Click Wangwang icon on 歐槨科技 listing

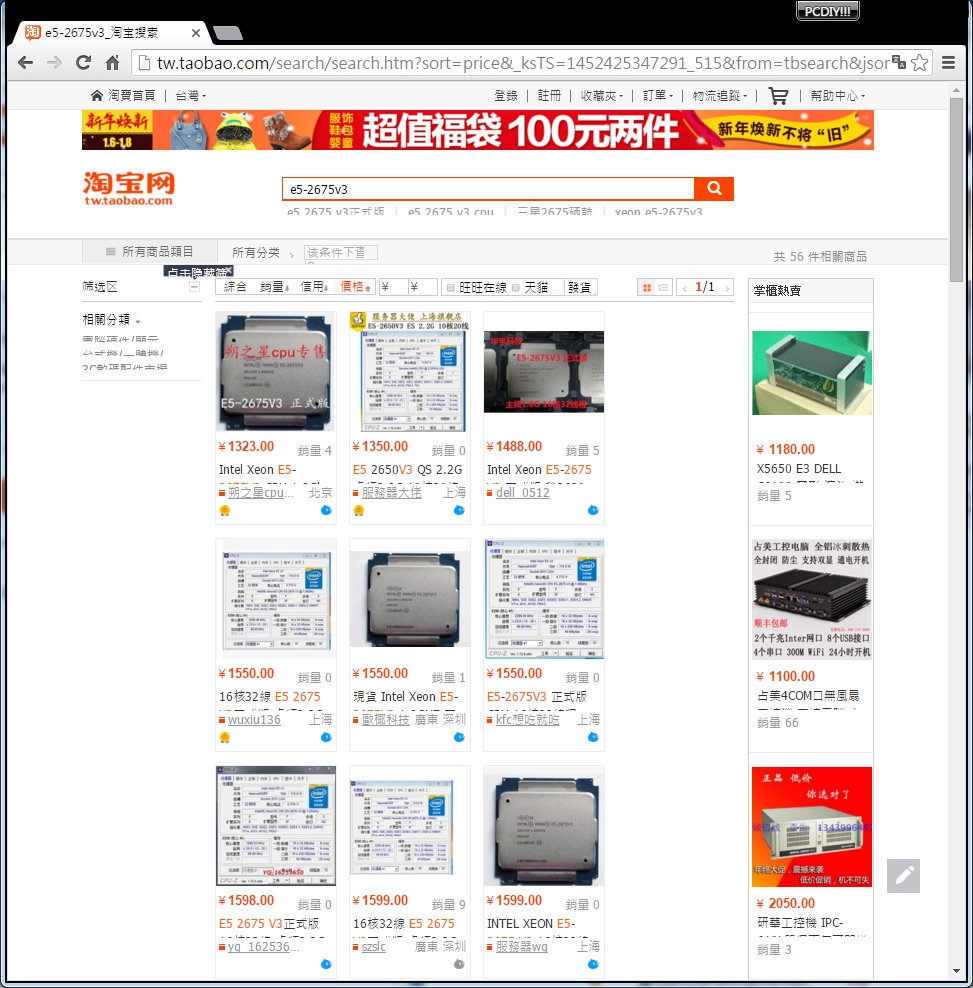coord(459,737)
